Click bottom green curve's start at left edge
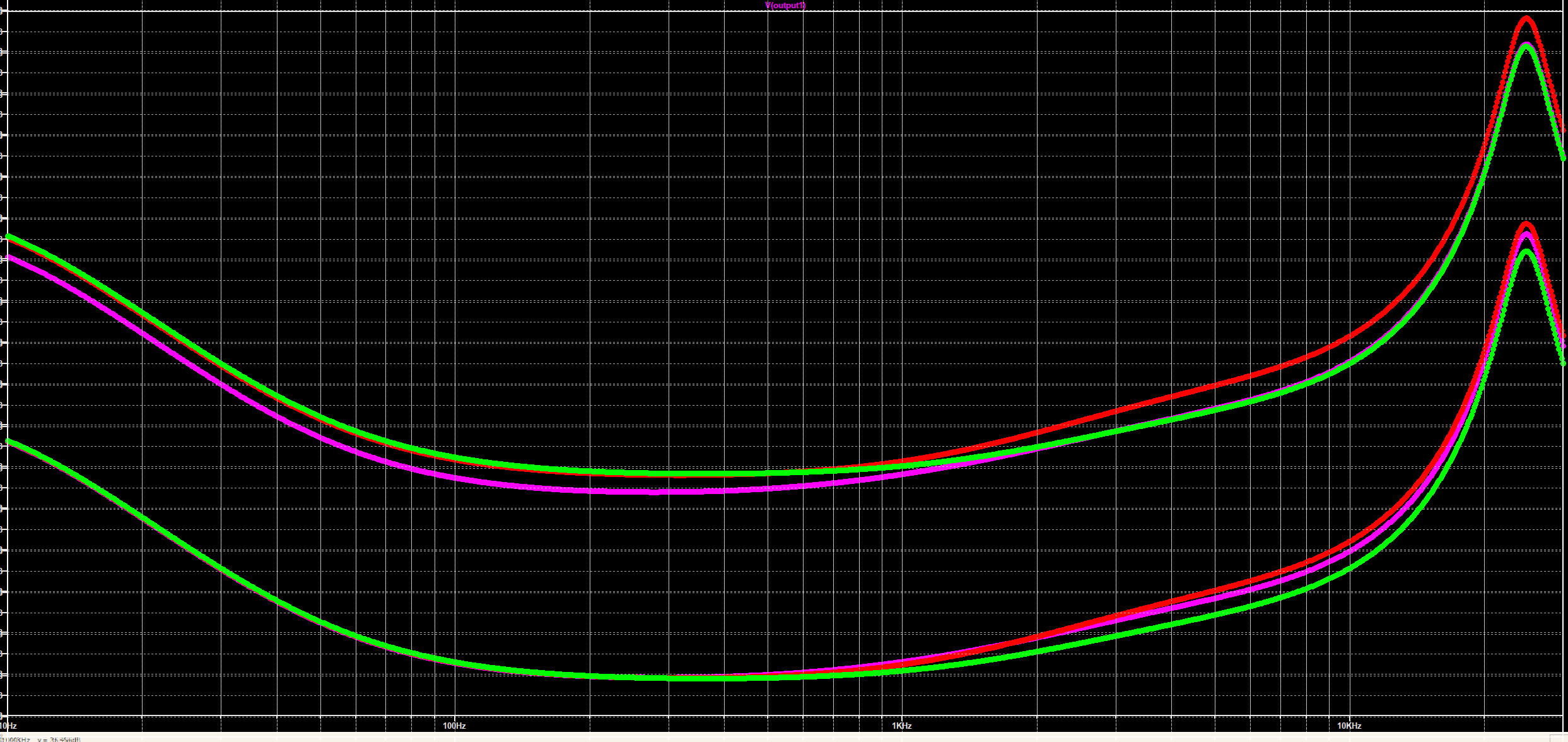The height and width of the screenshot is (742, 1568). 8,441
